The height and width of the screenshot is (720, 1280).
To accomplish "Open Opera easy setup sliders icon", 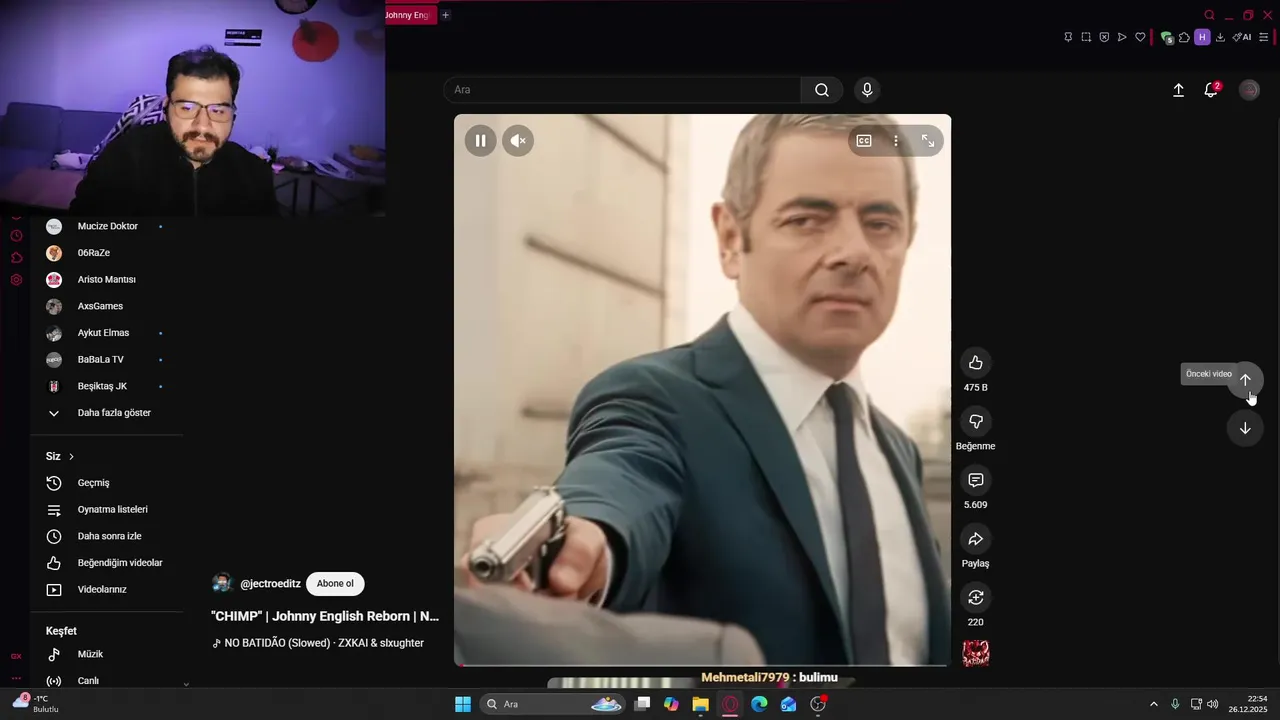I will pyautogui.click(x=1264, y=37).
